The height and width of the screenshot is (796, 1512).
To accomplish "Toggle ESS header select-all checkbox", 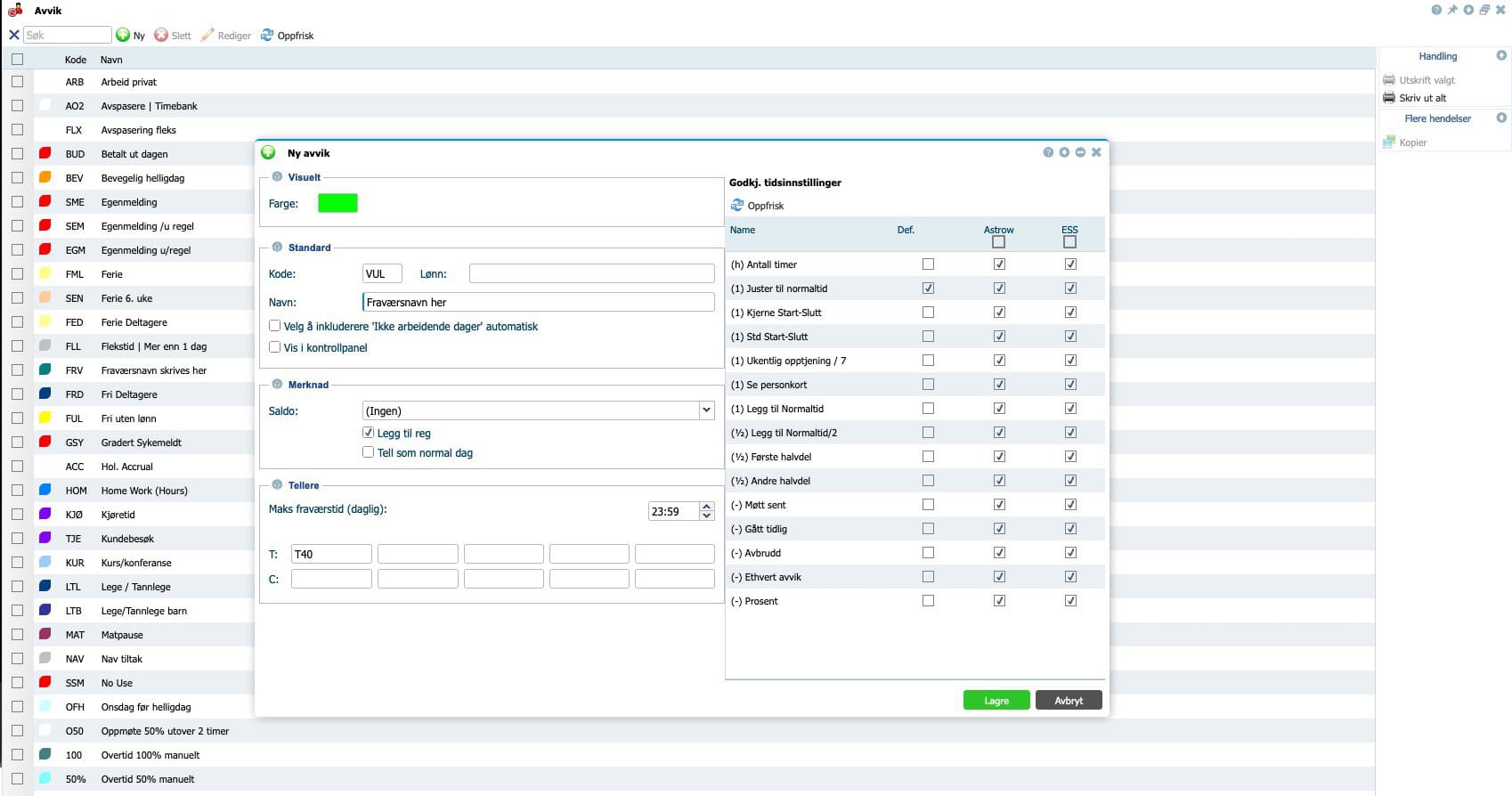I will tap(1069, 242).
